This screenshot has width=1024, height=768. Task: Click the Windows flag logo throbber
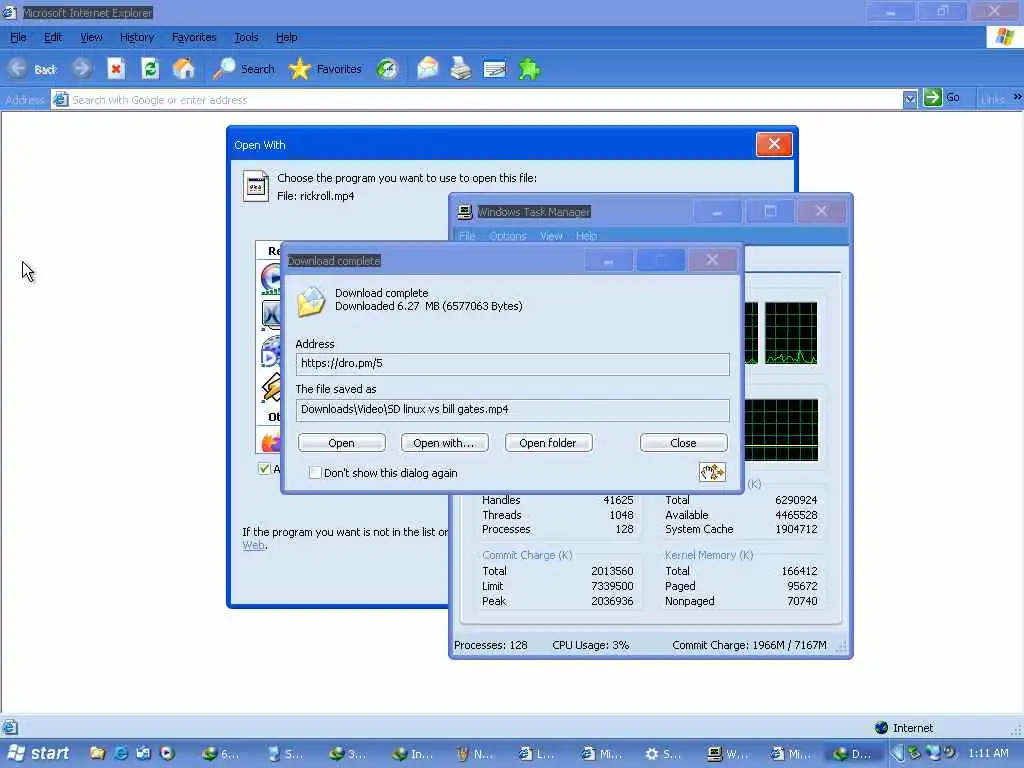[1004, 37]
